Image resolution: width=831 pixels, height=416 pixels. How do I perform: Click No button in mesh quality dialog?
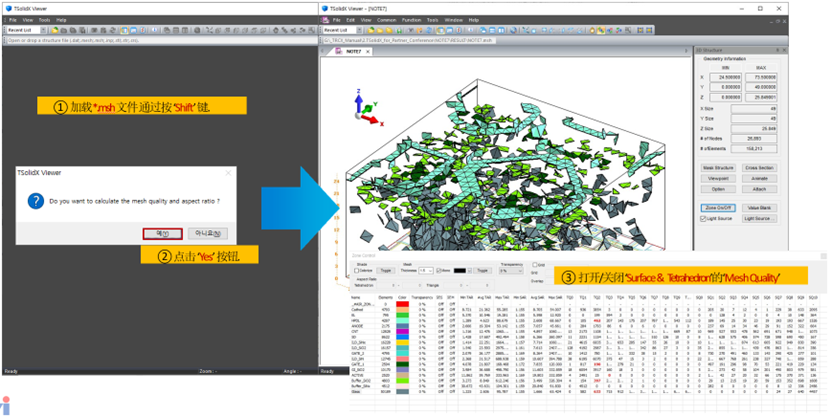(x=208, y=234)
